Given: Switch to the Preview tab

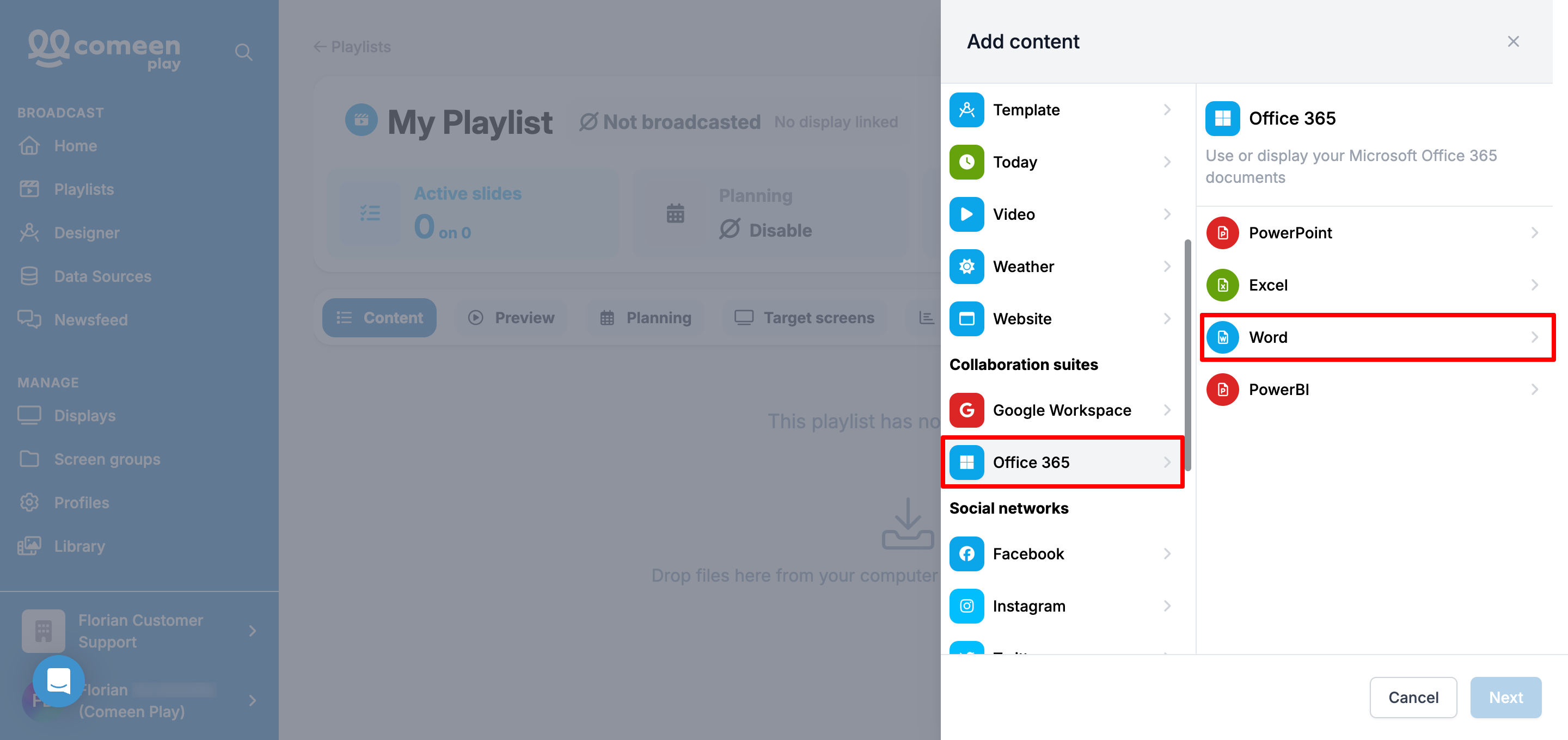Looking at the screenshot, I should click(511, 318).
